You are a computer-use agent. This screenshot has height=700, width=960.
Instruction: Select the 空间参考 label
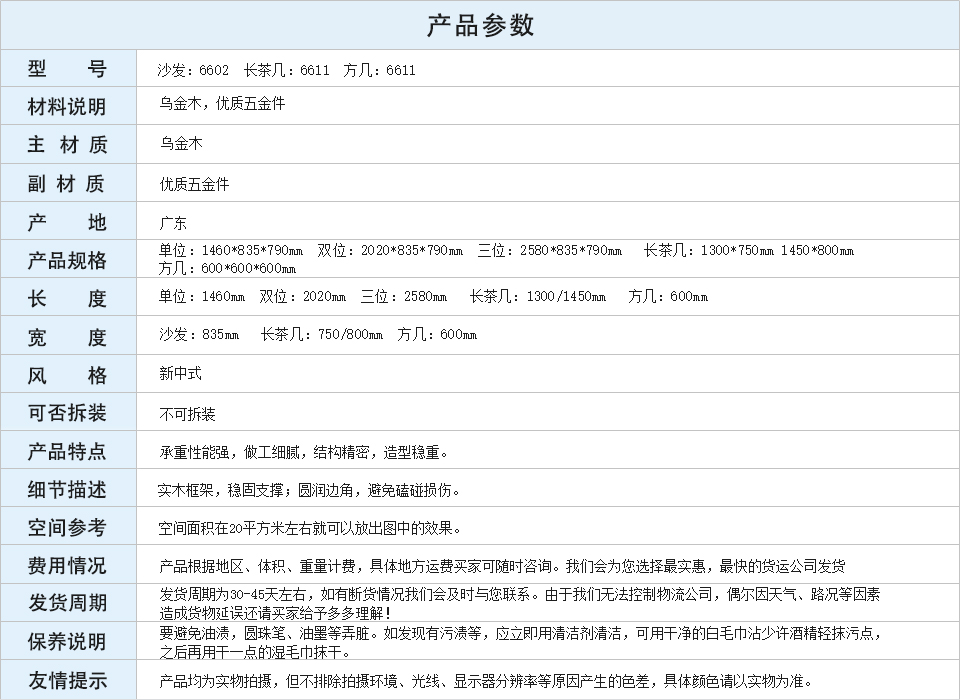pyautogui.click(x=67, y=527)
